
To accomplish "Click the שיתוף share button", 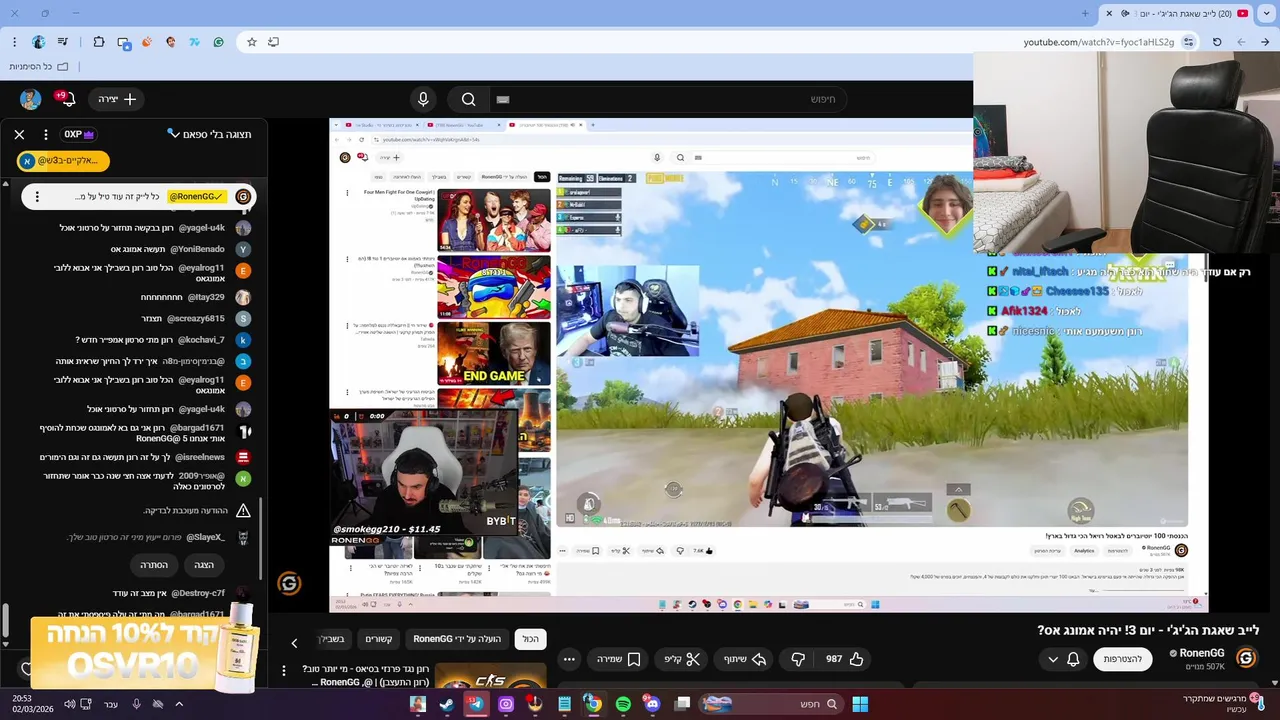I will (743, 659).
